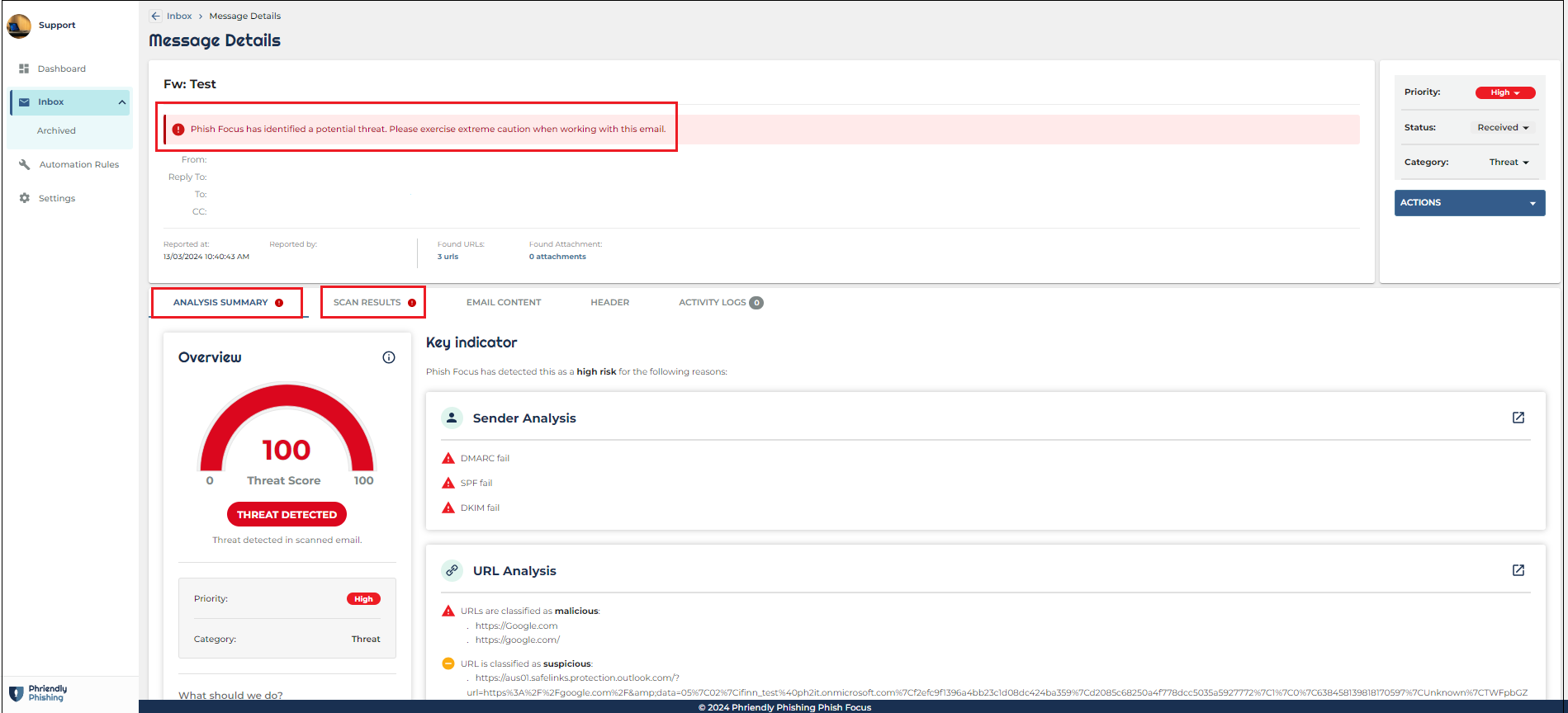
Task: Click the Automation Rules wrench icon
Action: (x=24, y=164)
